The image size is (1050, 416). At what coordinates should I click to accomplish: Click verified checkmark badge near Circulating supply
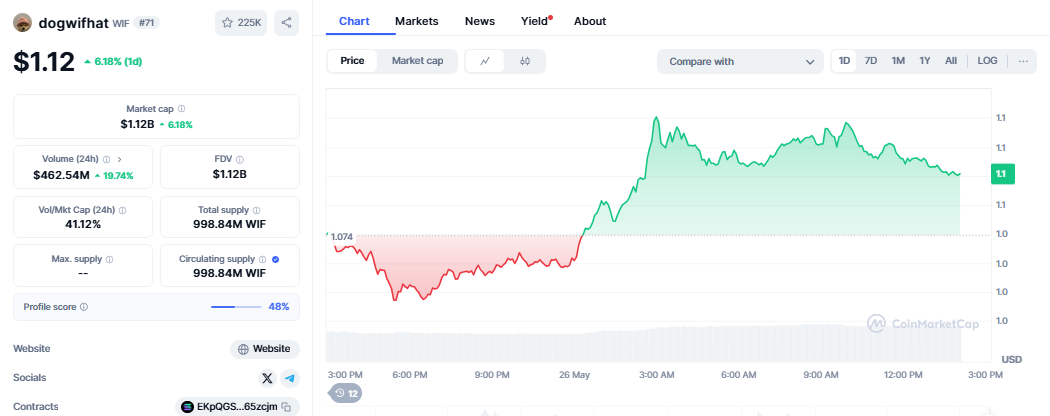pos(276,259)
